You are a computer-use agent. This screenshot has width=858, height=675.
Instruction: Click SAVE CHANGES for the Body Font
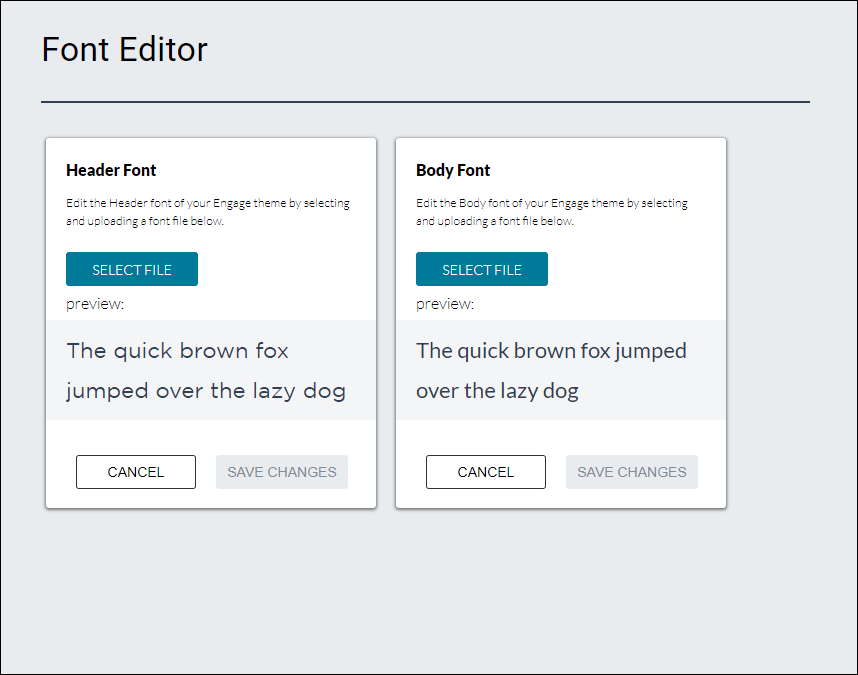(x=631, y=471)
